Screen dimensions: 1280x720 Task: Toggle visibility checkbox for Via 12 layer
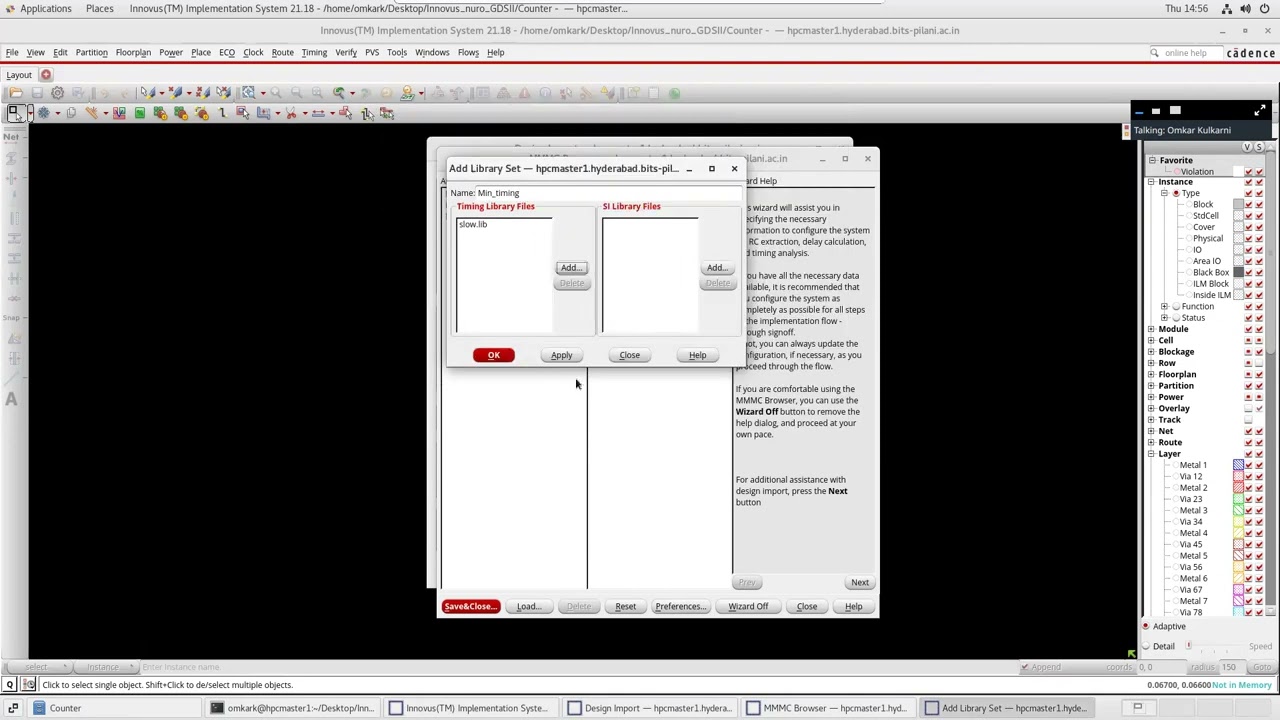point(1247,476)
